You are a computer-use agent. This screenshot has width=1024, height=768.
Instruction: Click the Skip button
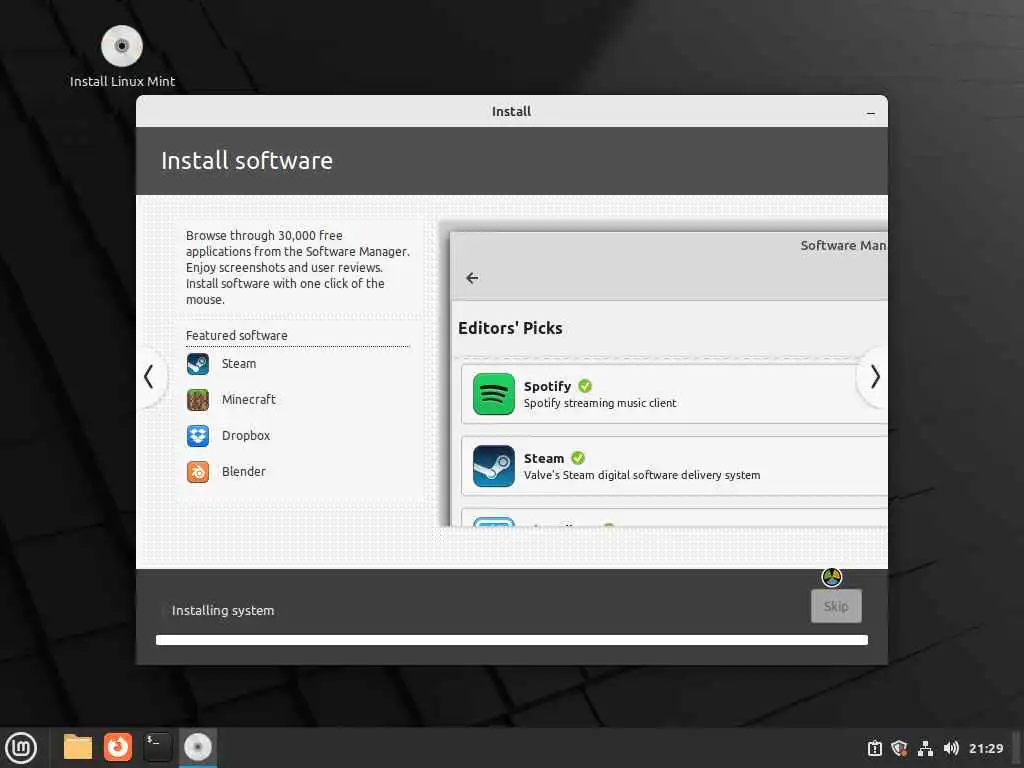(x=836, y=606)
